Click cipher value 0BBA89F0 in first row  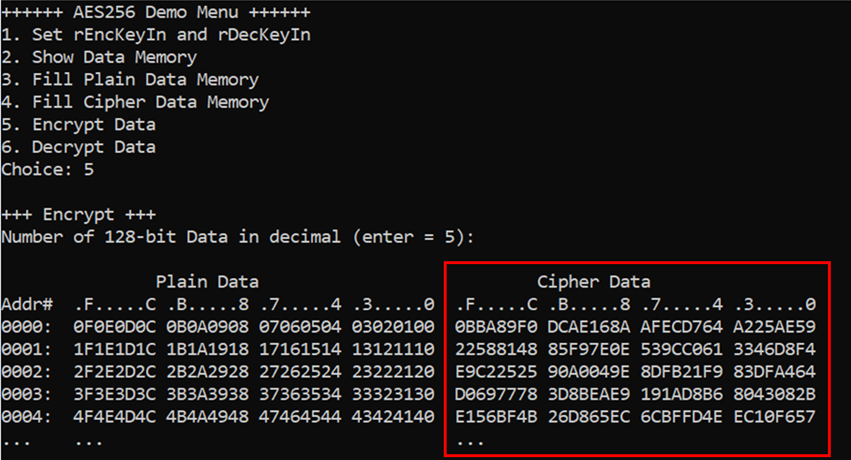click(x=496, y=327)
